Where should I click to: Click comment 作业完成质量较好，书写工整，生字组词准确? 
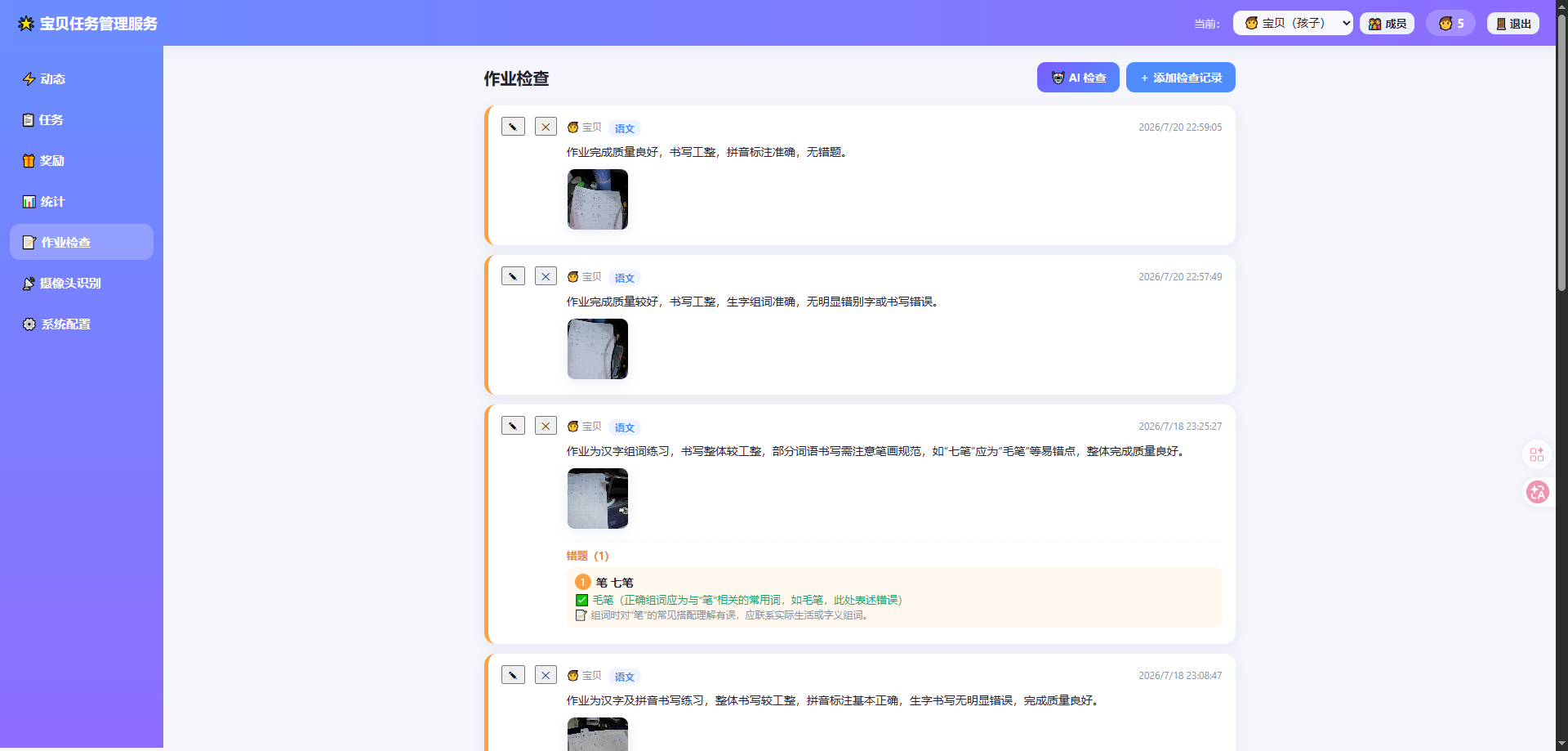click(755, 302)
